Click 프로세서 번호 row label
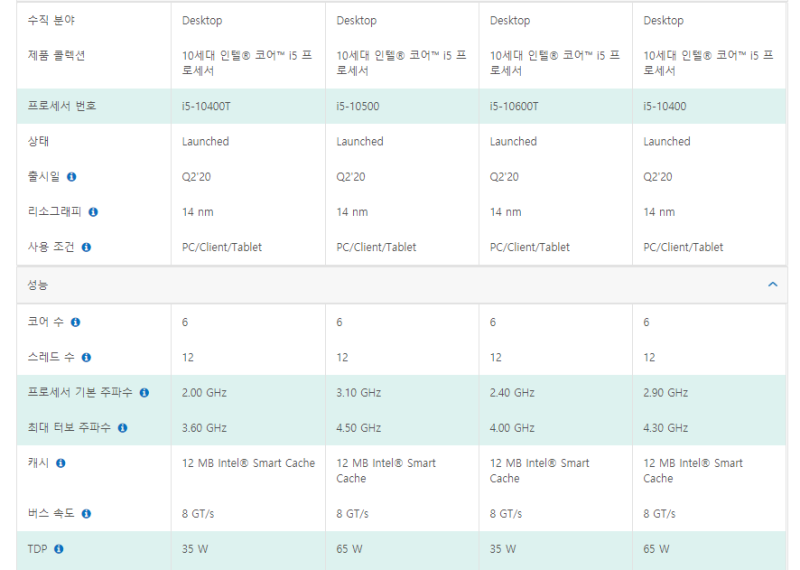800x570 pixels. 62,106
